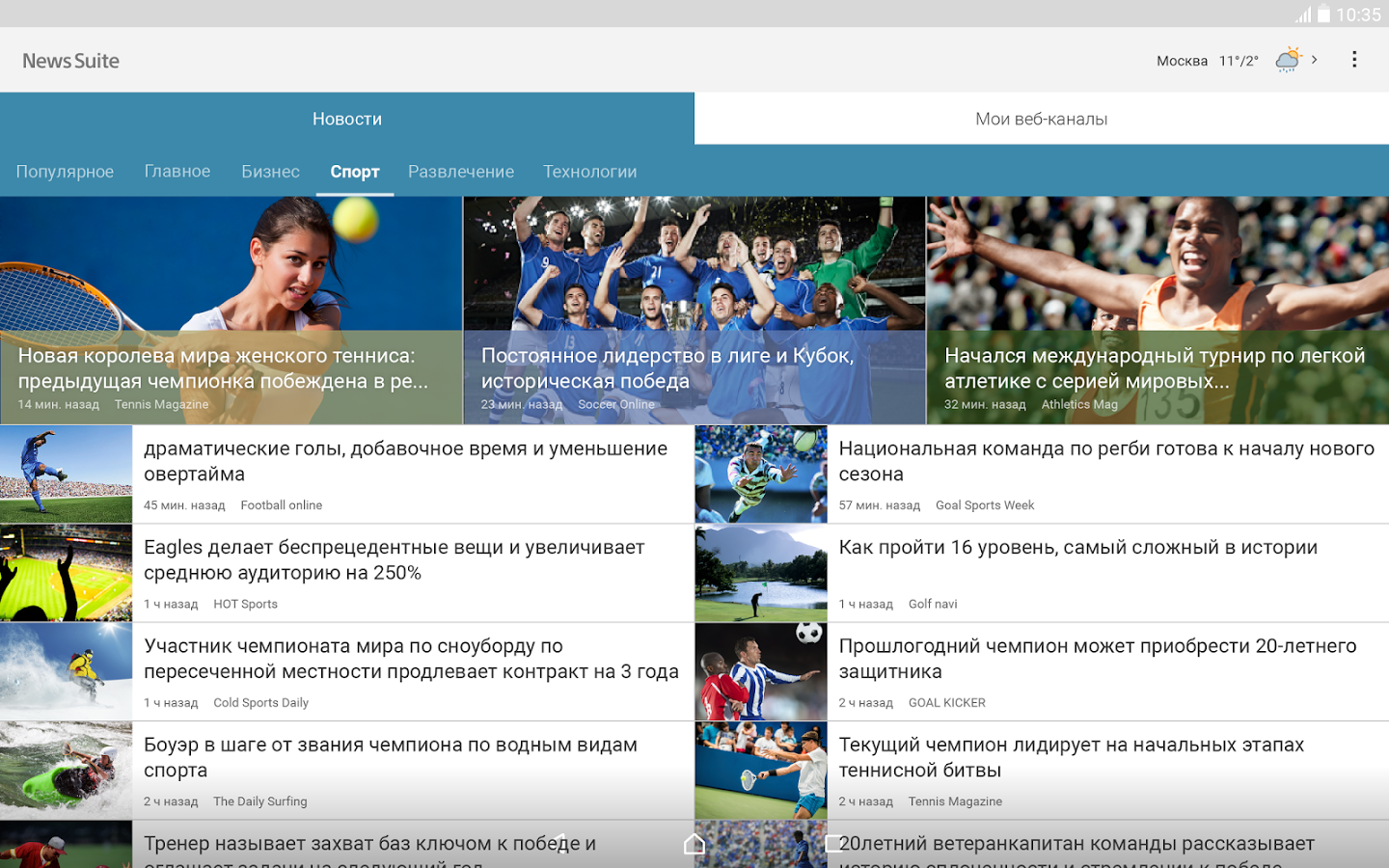The image size is (1389, 868).
Task: Tap the cloudy weather icon
Action: point(1288,60)
